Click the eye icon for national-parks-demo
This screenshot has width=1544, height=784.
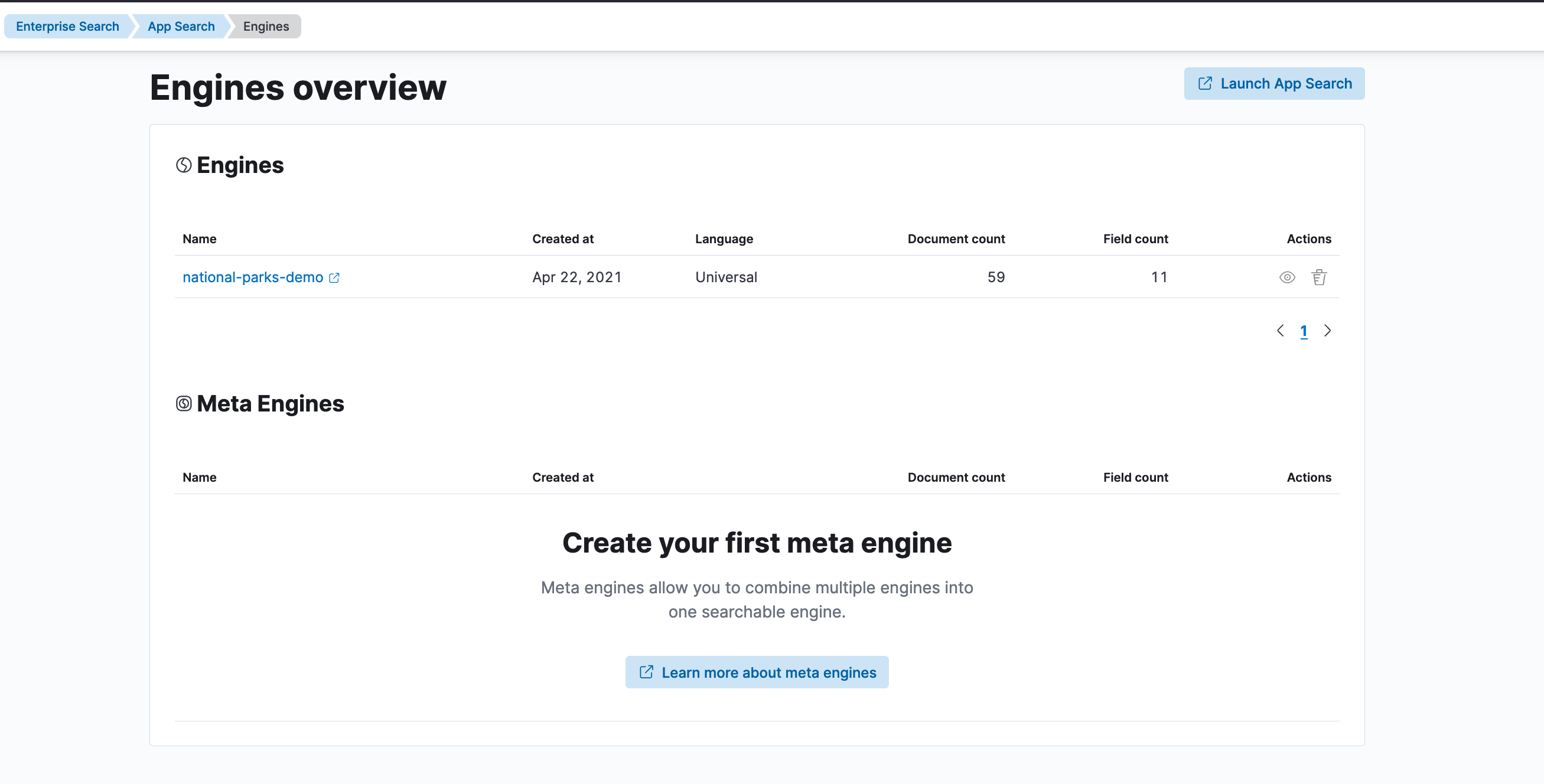[x=1287, y=277]
